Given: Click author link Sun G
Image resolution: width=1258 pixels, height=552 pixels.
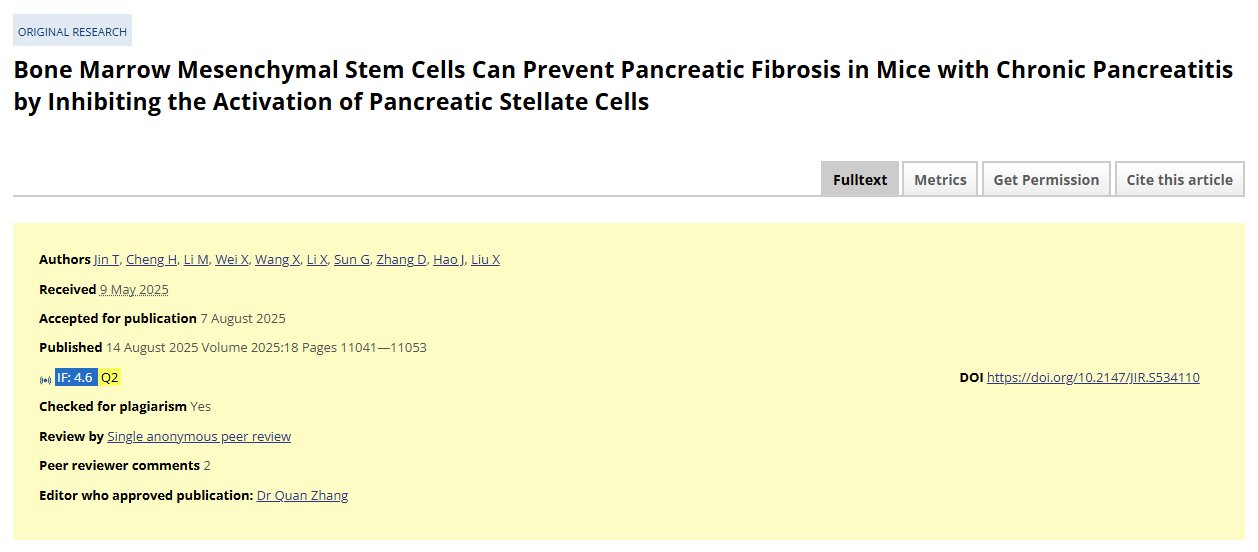Looking at the screenshot, I should click(x=352, y=259).
